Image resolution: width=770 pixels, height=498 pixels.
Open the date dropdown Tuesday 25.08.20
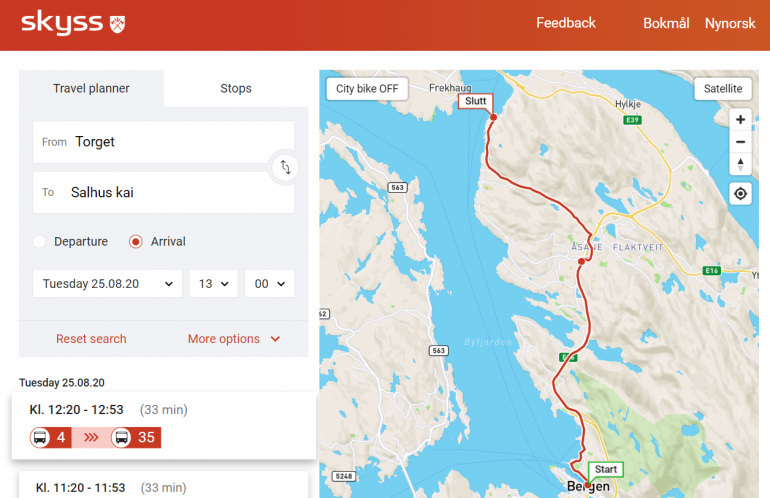[108, 284]
